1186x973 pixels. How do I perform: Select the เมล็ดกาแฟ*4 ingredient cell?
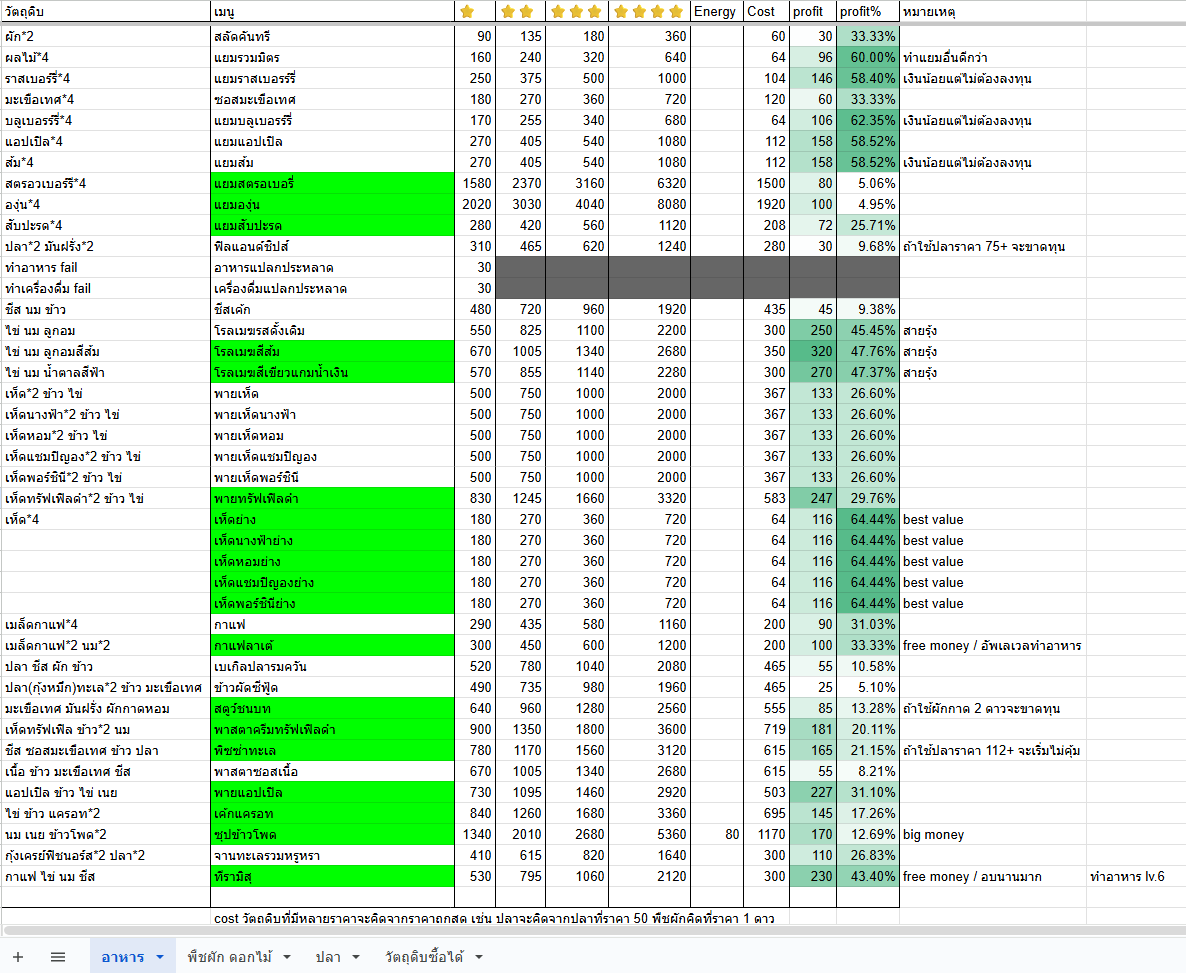tap(106, 624)
